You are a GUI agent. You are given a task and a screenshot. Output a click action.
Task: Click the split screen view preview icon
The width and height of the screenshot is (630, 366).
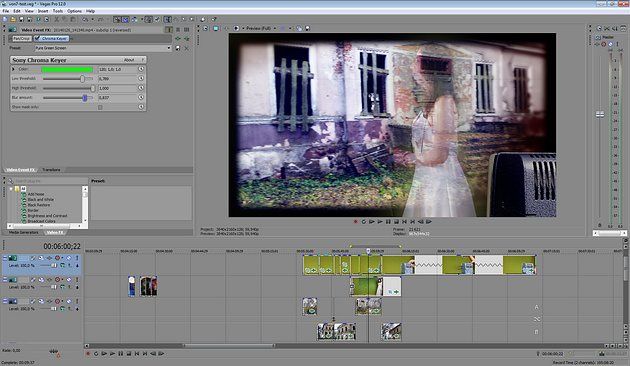[236, 29]
